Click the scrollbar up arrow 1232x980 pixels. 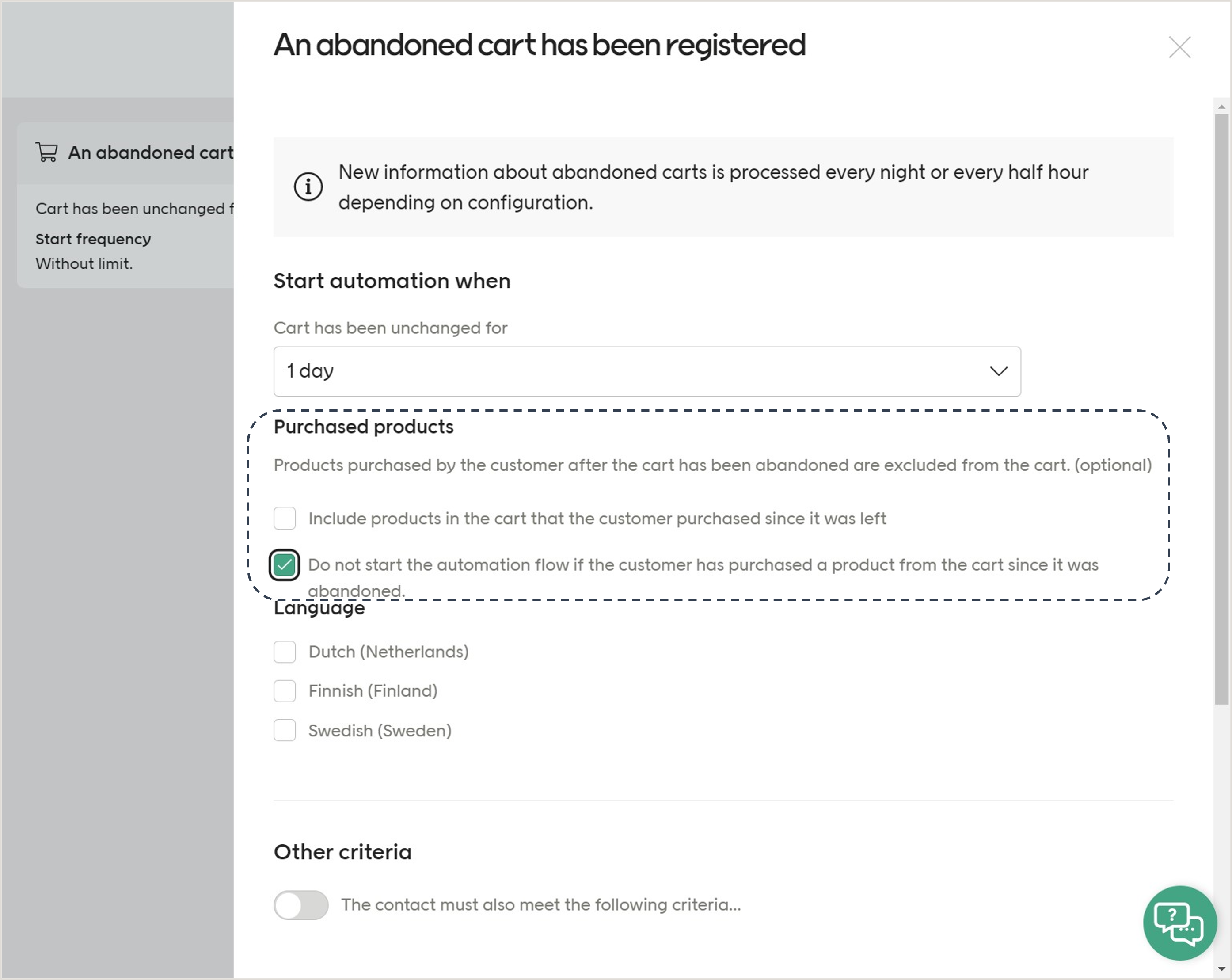pos(1222,107)
